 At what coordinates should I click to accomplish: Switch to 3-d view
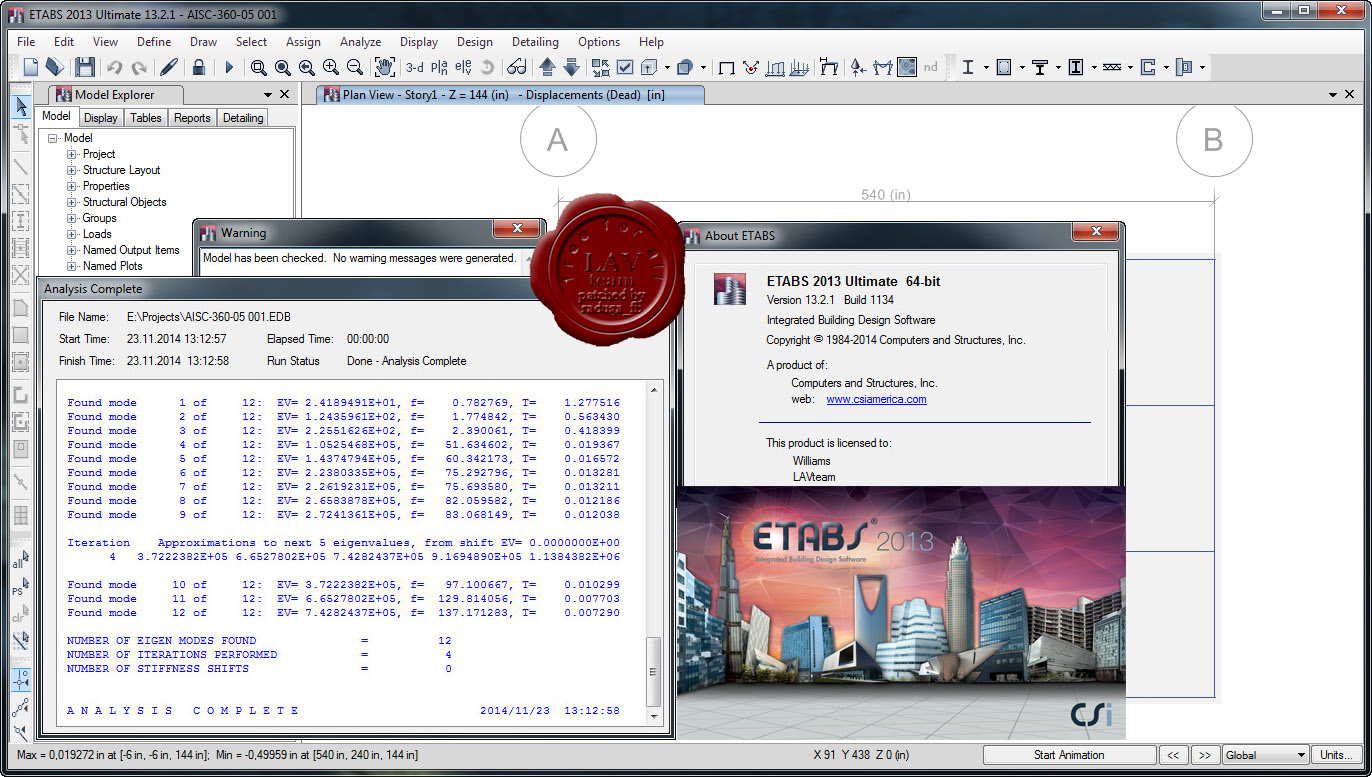pyautogui.click(x=415, y=67)
